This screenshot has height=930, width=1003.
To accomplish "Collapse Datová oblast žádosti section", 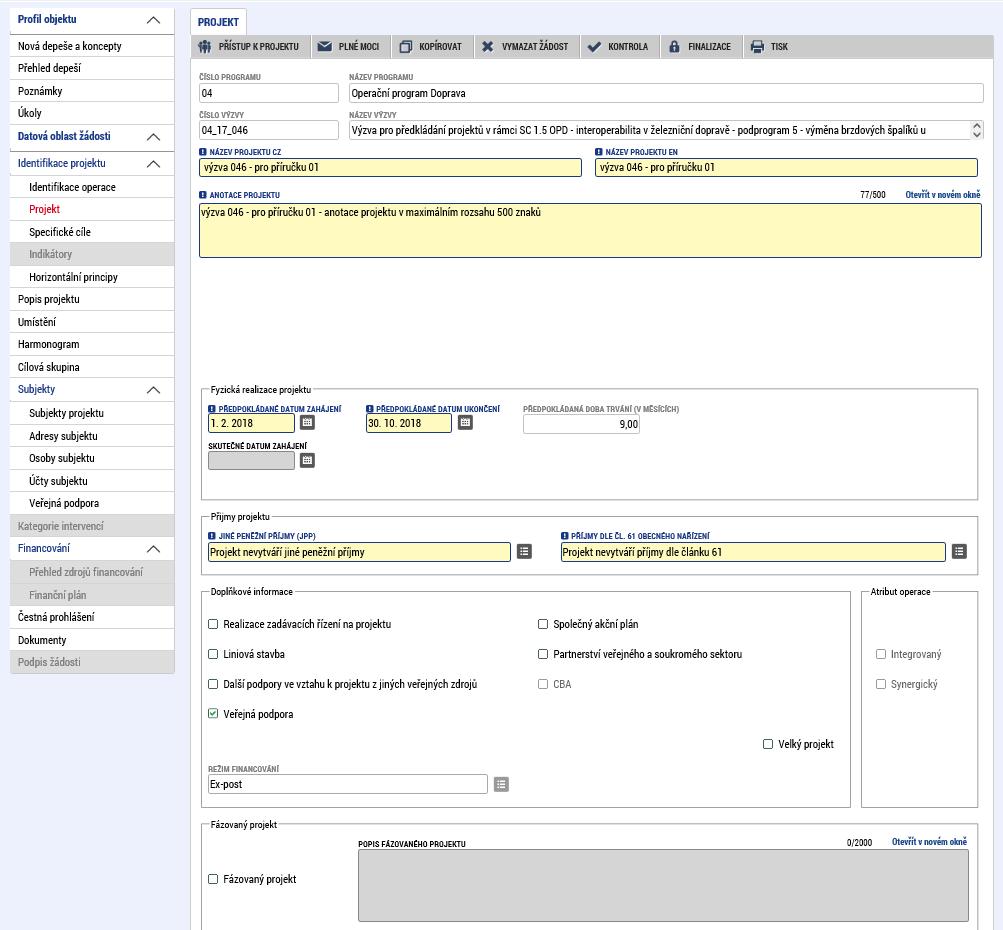I will [x=154, y=137].
